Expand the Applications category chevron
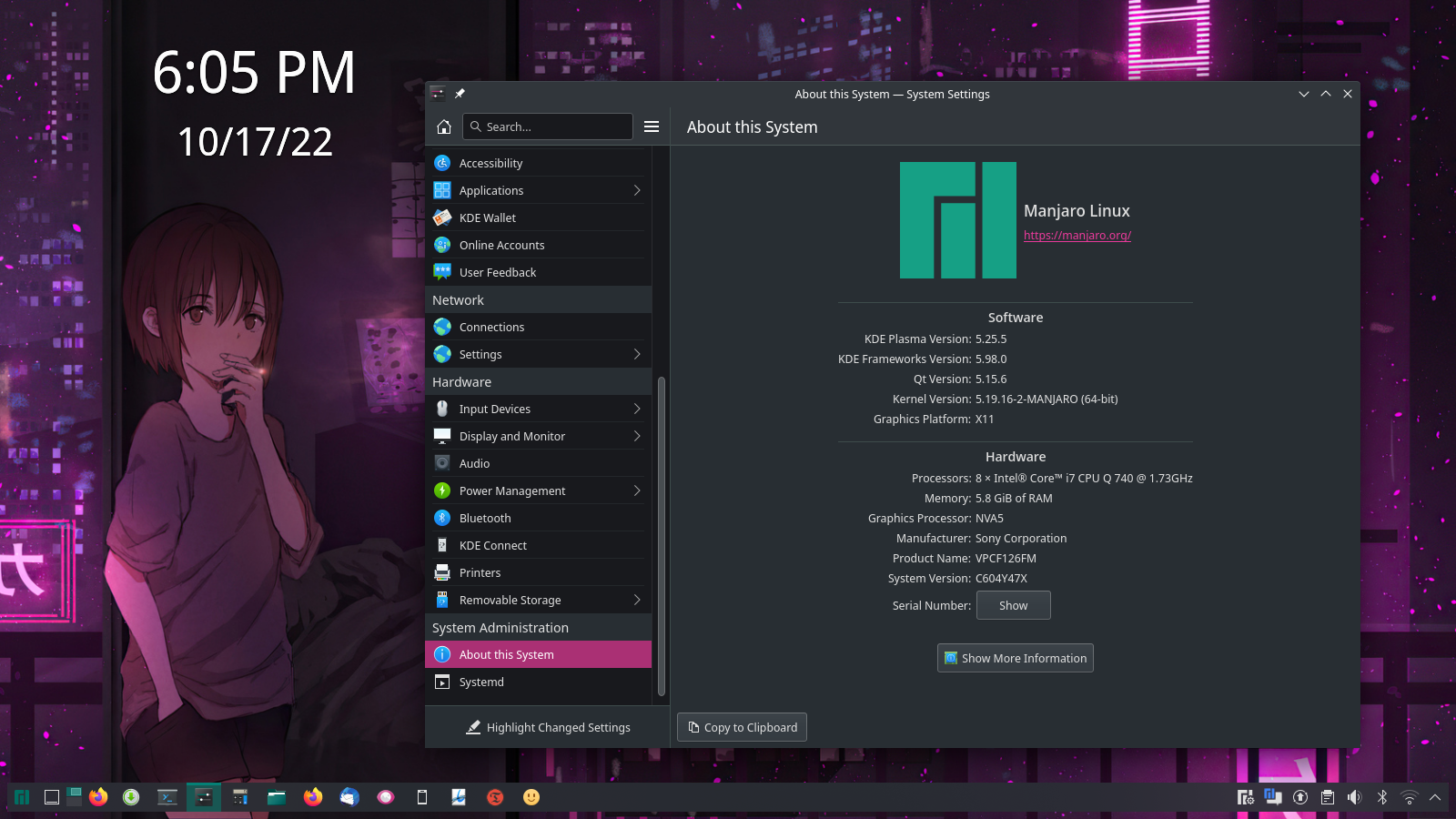This screenshot has width=1456, height=819. [637, 190]
